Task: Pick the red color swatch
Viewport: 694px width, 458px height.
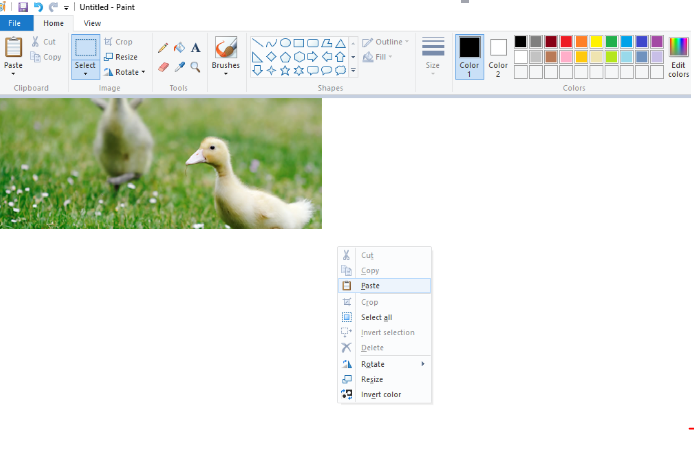Action: (x=566, y=42)
